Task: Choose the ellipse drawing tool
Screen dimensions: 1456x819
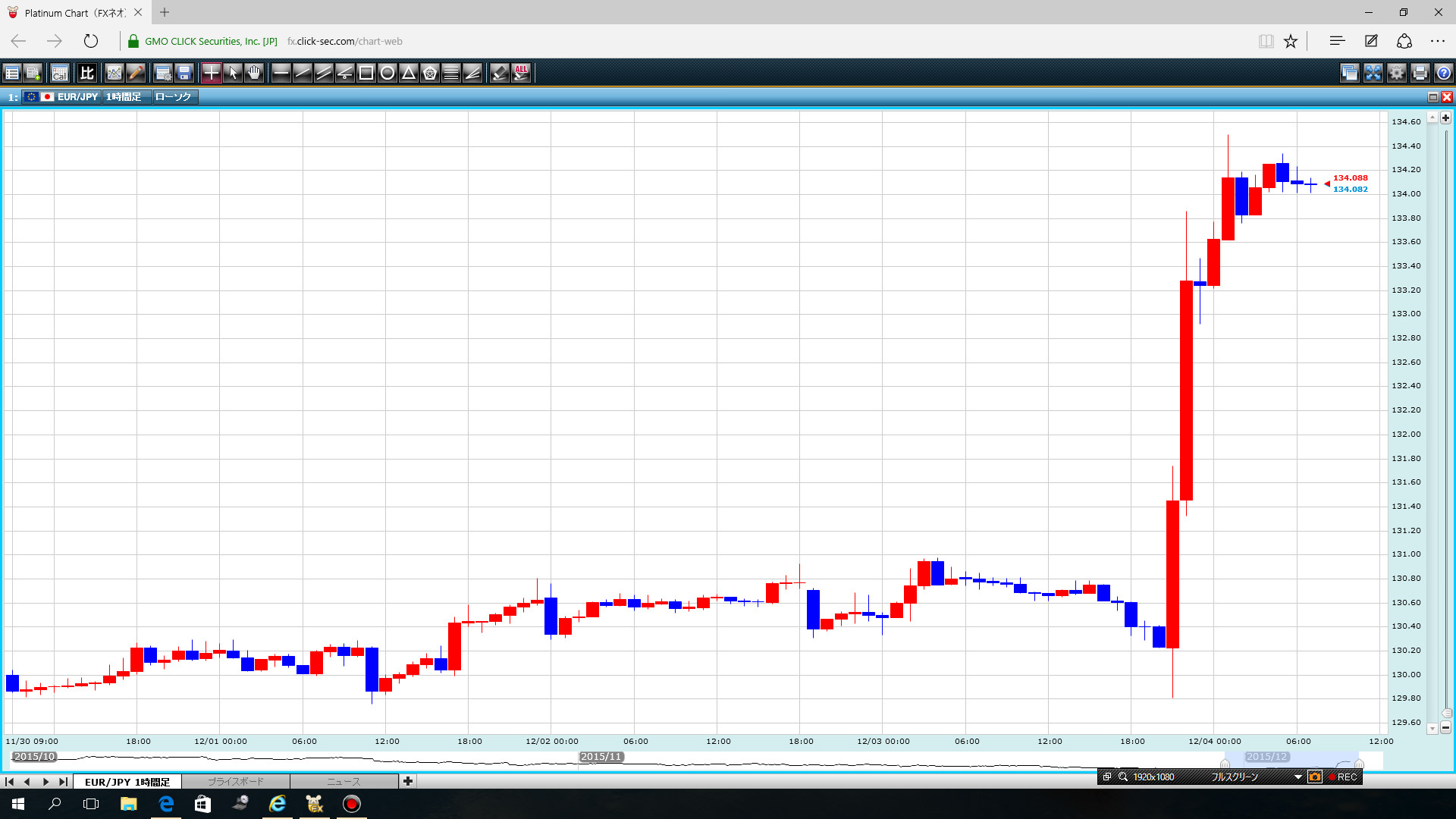Action: pyautogui.click(x=388, y=73)
